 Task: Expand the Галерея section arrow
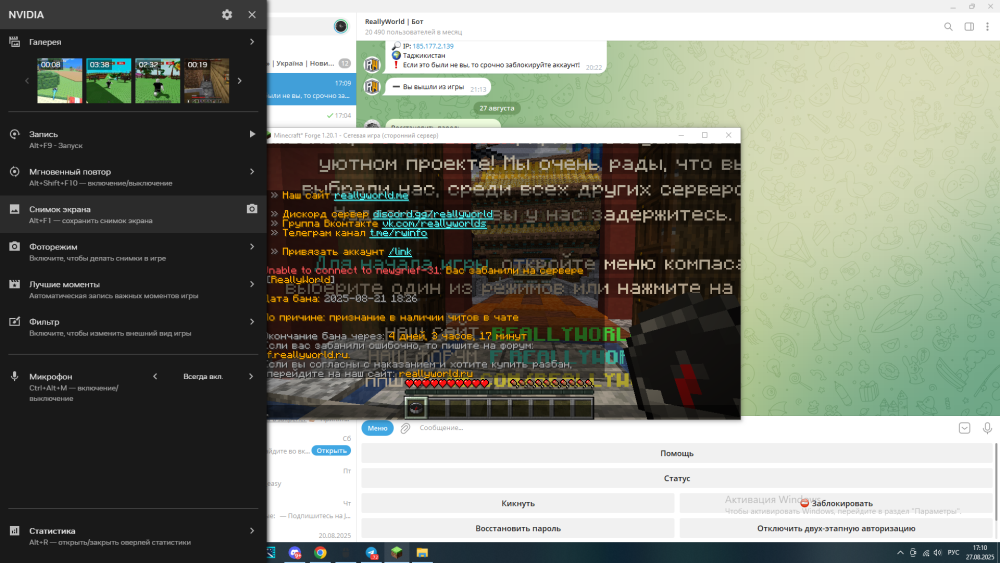252,41
